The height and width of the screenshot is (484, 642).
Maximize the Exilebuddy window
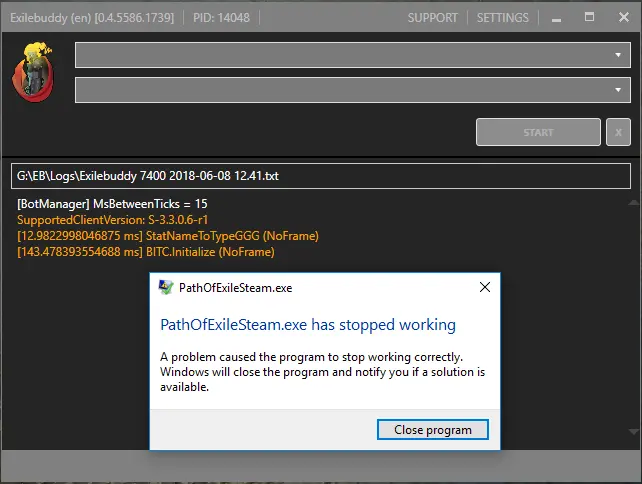point(589,17)
